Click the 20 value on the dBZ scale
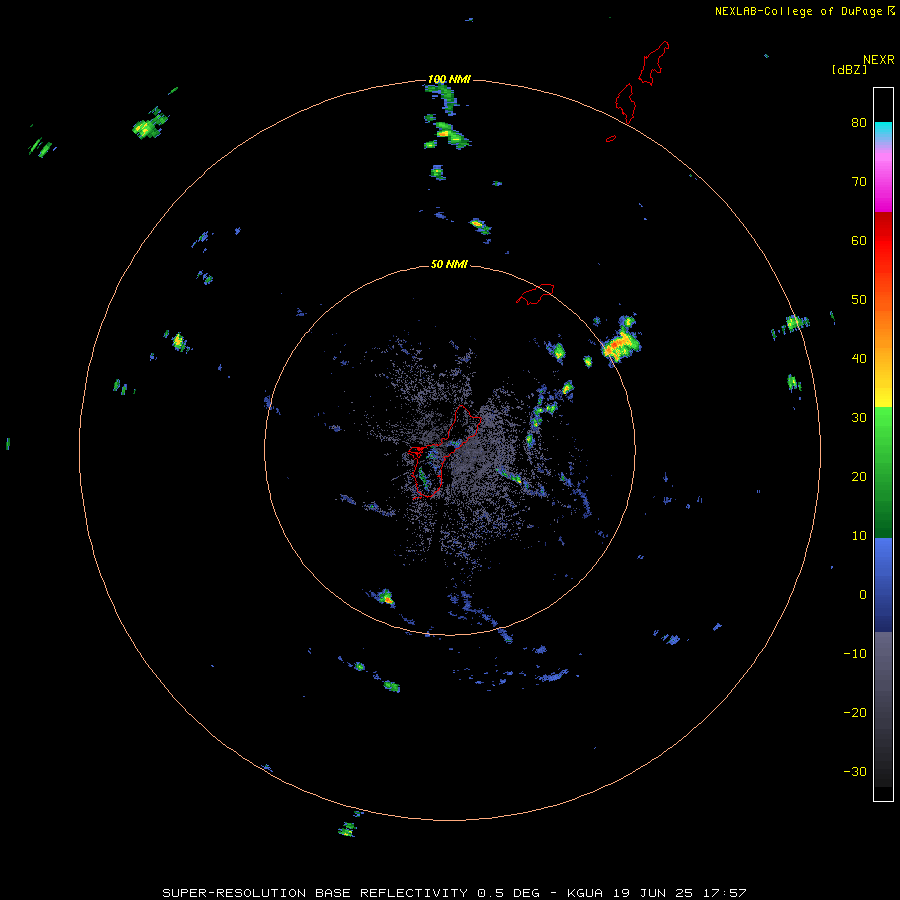Screen dimensions: 900x900 point(859,477)
